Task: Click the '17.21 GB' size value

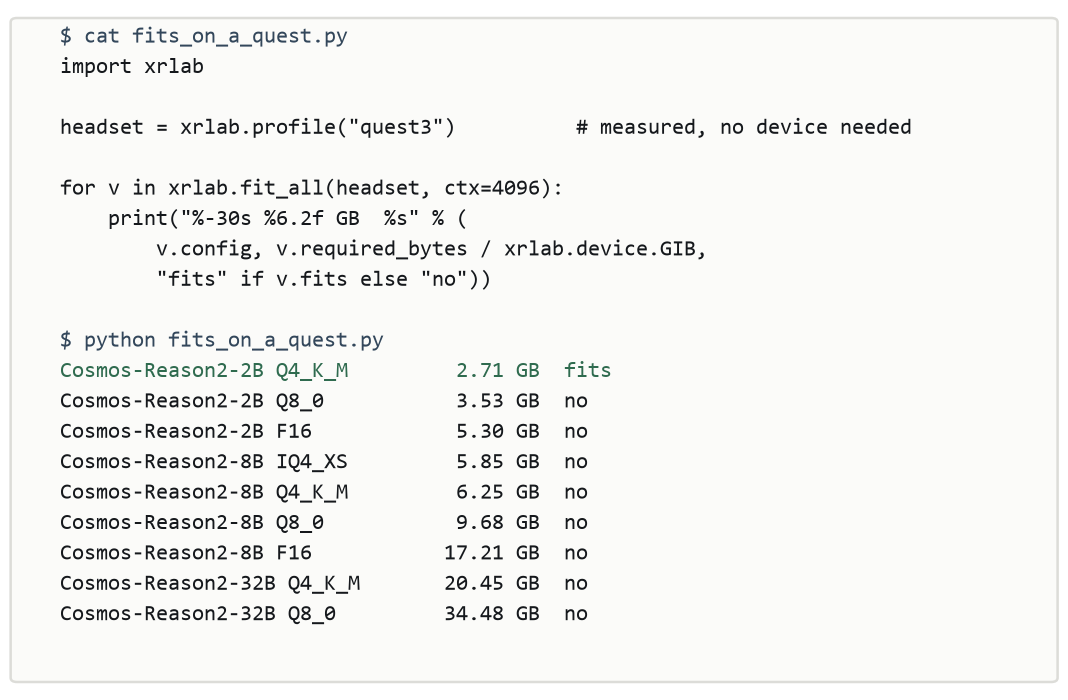Action: coord(492,553)
